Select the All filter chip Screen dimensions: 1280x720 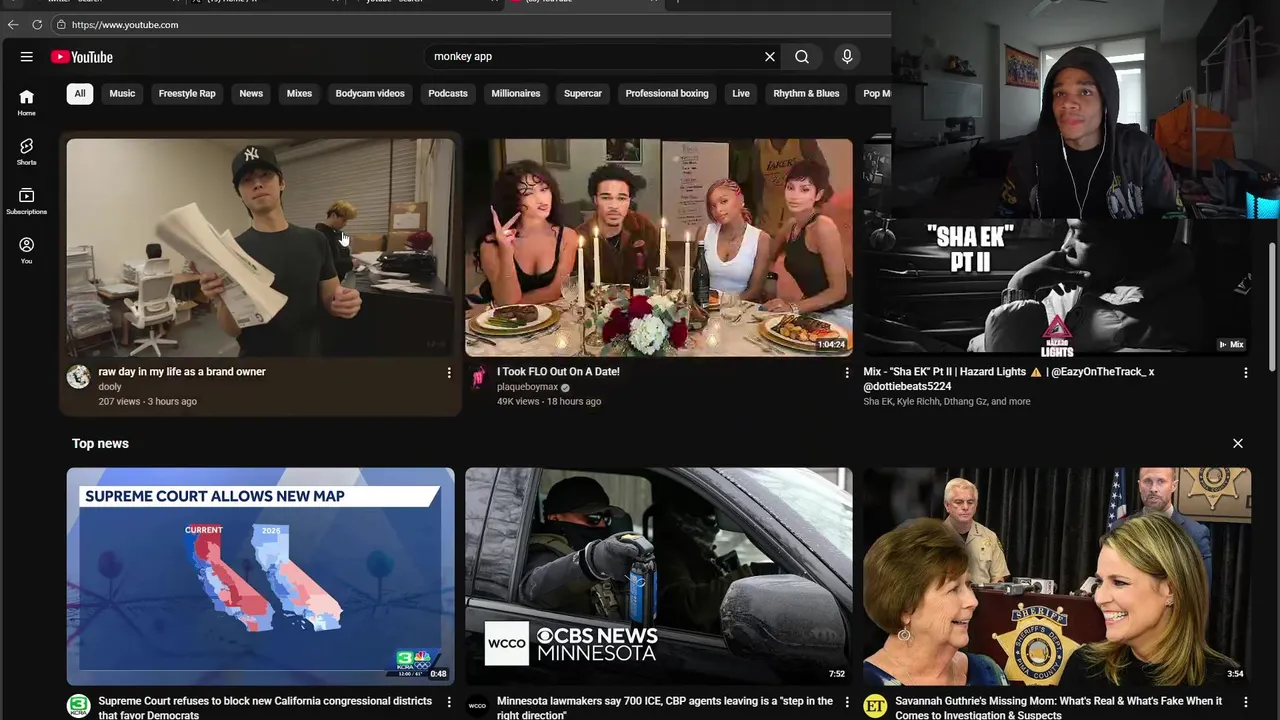pos(80,93)
